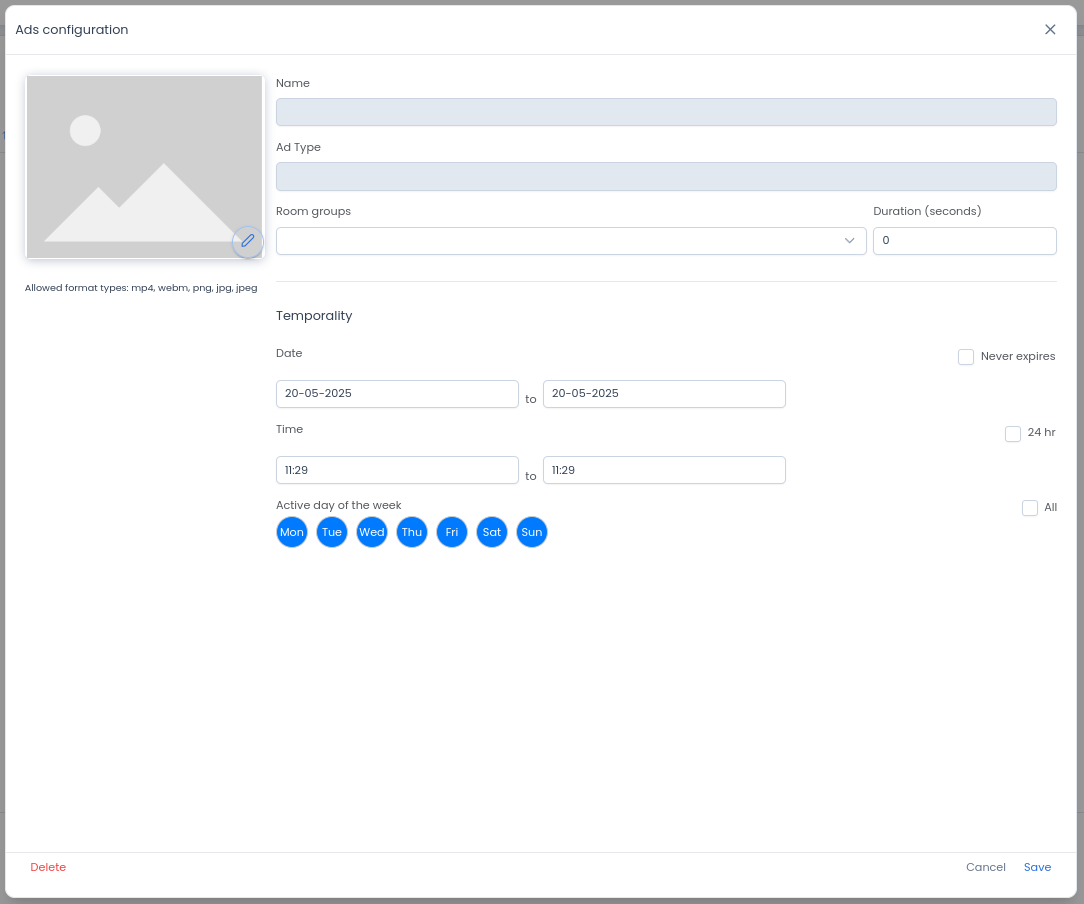The image size is (1084, 904).
Task: Enable the Never expires checkbox
Action: tap(966, 357)
